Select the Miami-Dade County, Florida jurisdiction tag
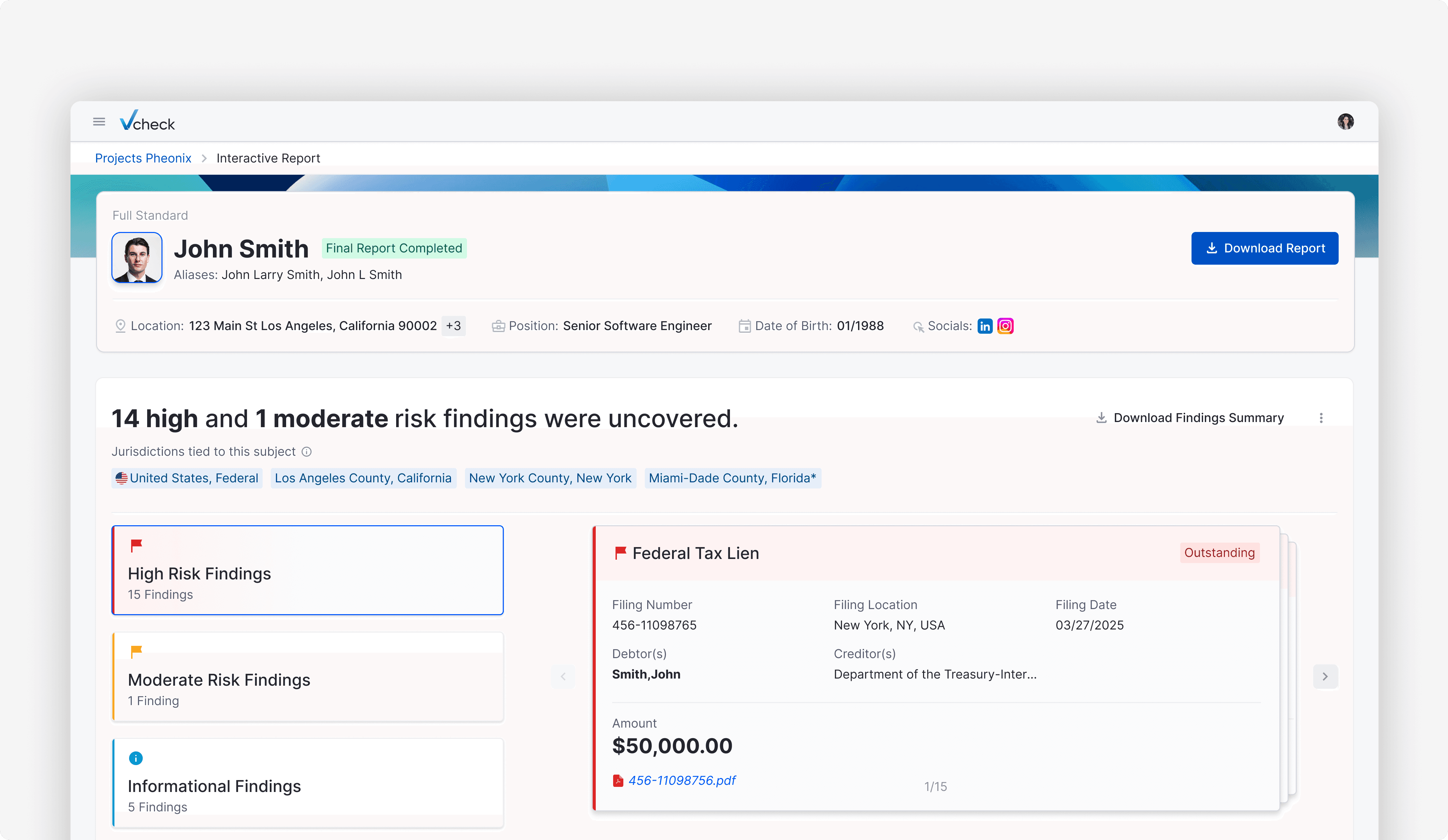The width and height of the screenshot is (1448, 840). click(x=732, y=478)
